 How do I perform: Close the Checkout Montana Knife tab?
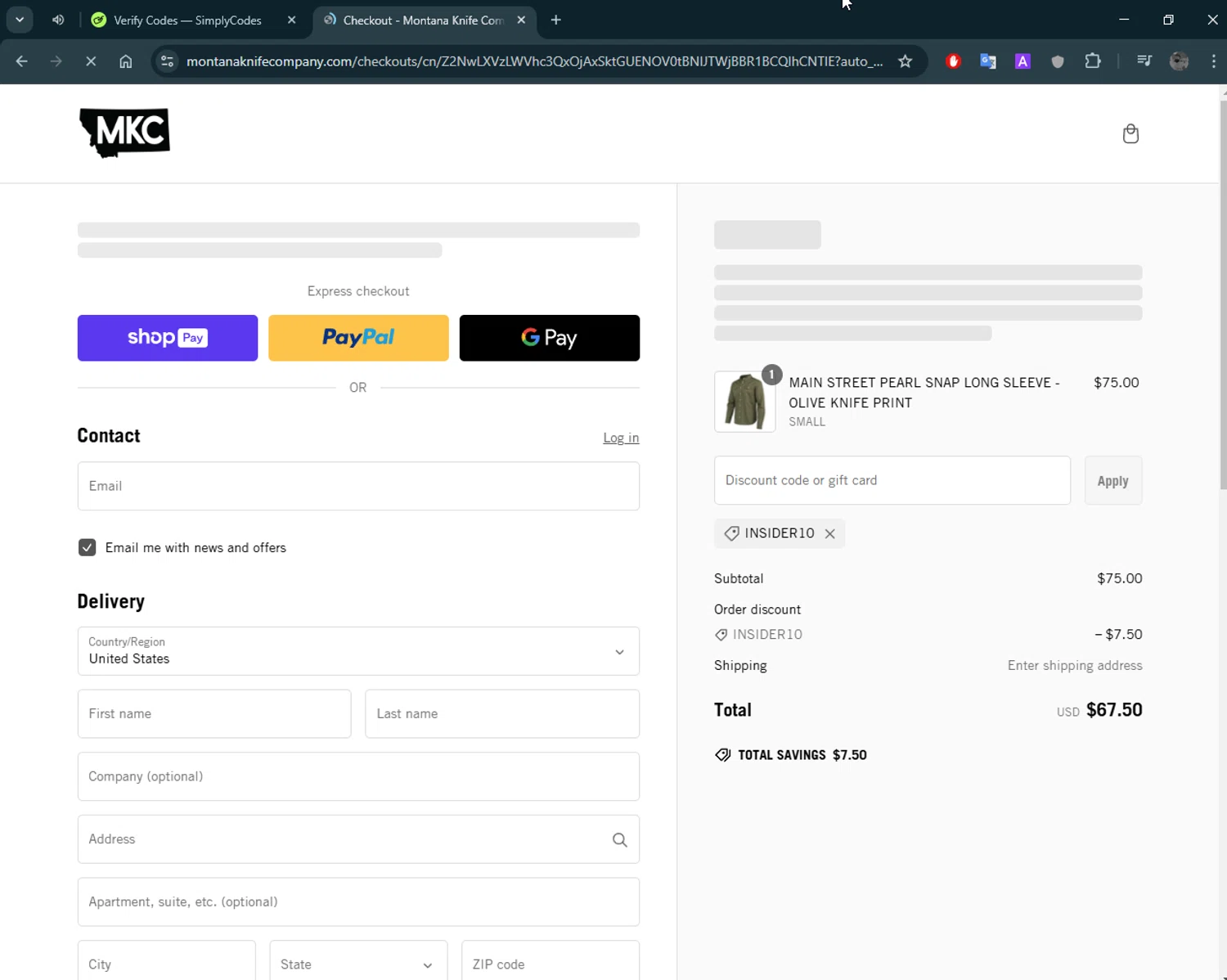pyautogui.click(x=521, y=20)
